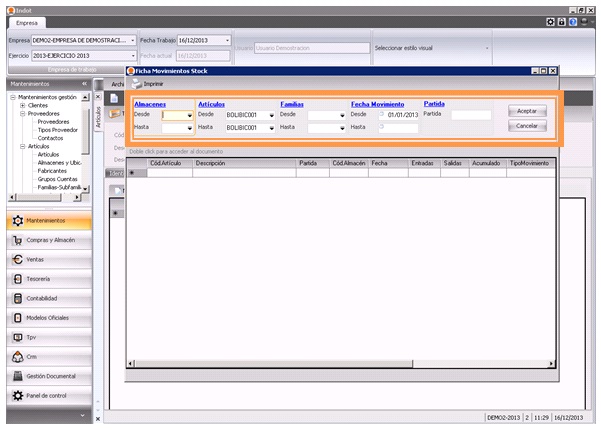Open the Artículos Hasta dropdown
Image resolution: width=601 pixels, height=430 pixels.
pyautogui.click(x=271, y=128)
